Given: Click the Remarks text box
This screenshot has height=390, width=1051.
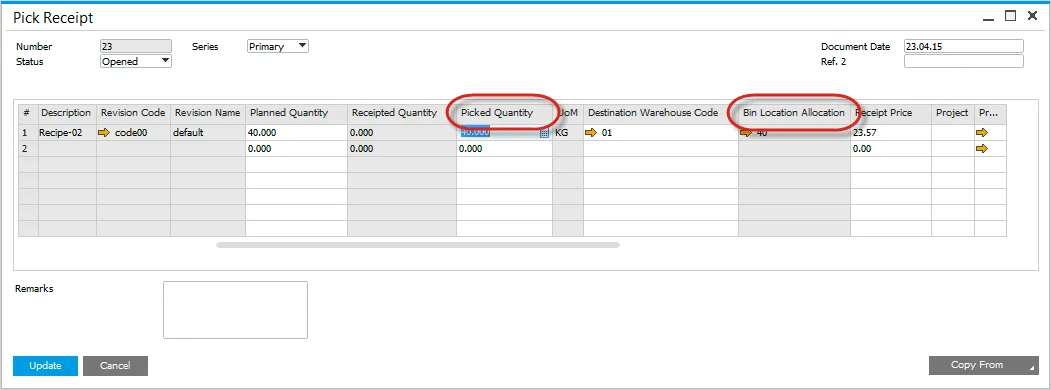Looking at the screenshot, I should (x=235, y=310).
